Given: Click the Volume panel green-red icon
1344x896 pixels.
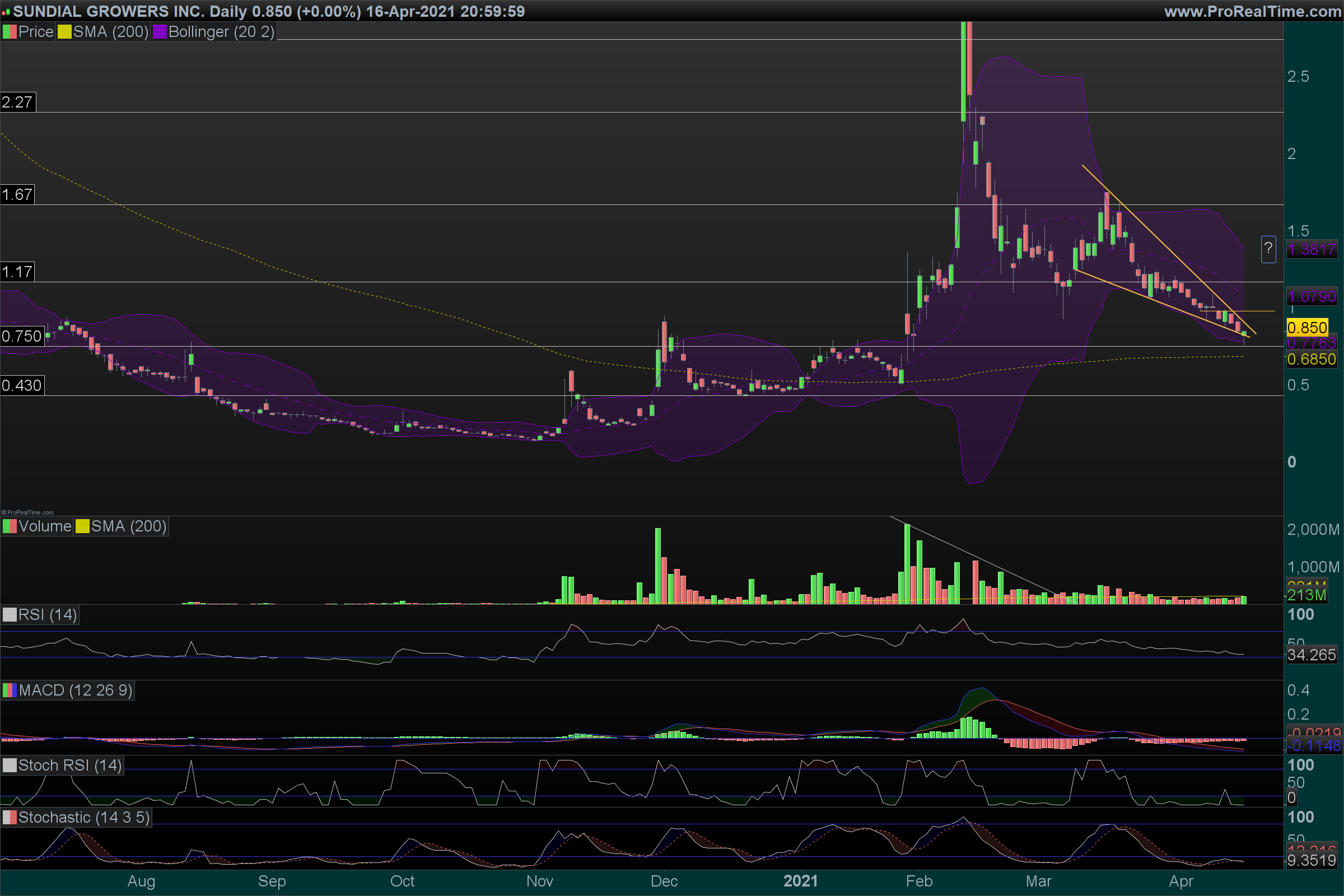Looking at the screenshot, I should pyautogui.click(x=10, y=526).
